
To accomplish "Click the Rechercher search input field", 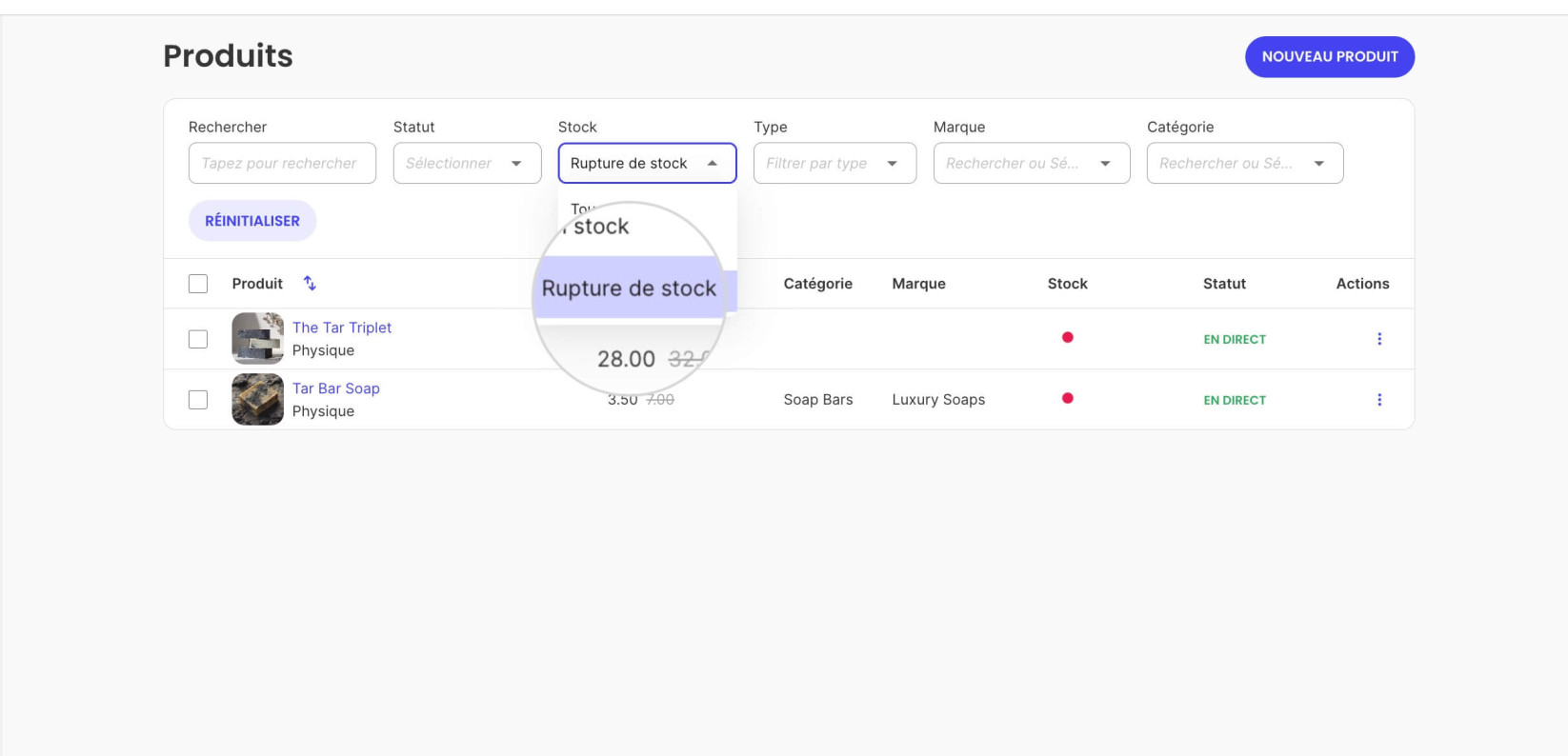I will [x=282, y=163].
